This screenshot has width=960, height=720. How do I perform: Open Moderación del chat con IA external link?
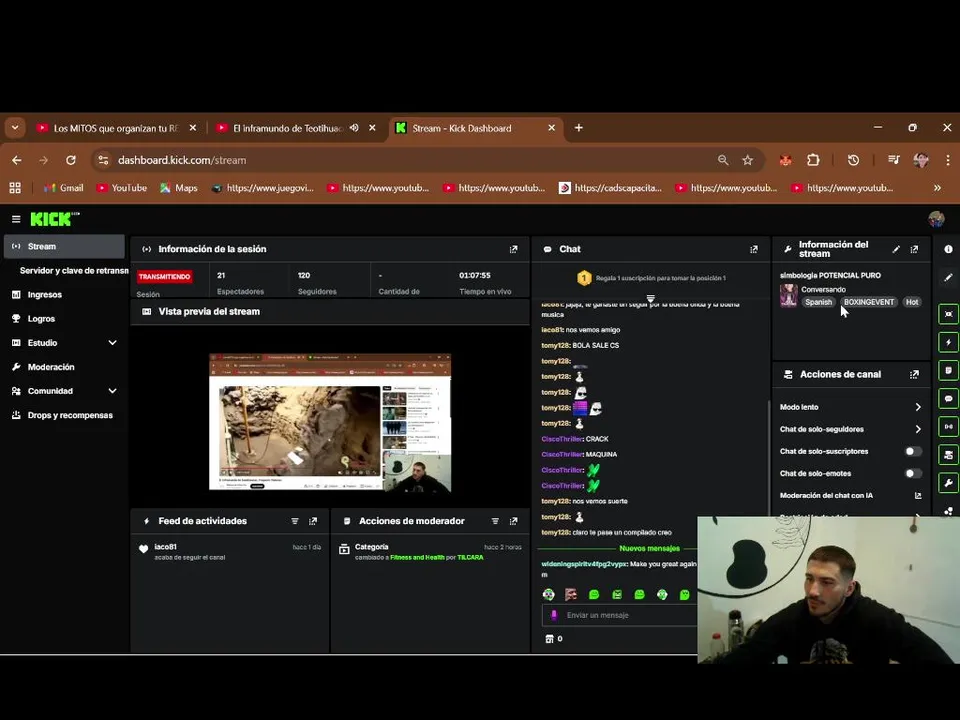coord(918,495)
